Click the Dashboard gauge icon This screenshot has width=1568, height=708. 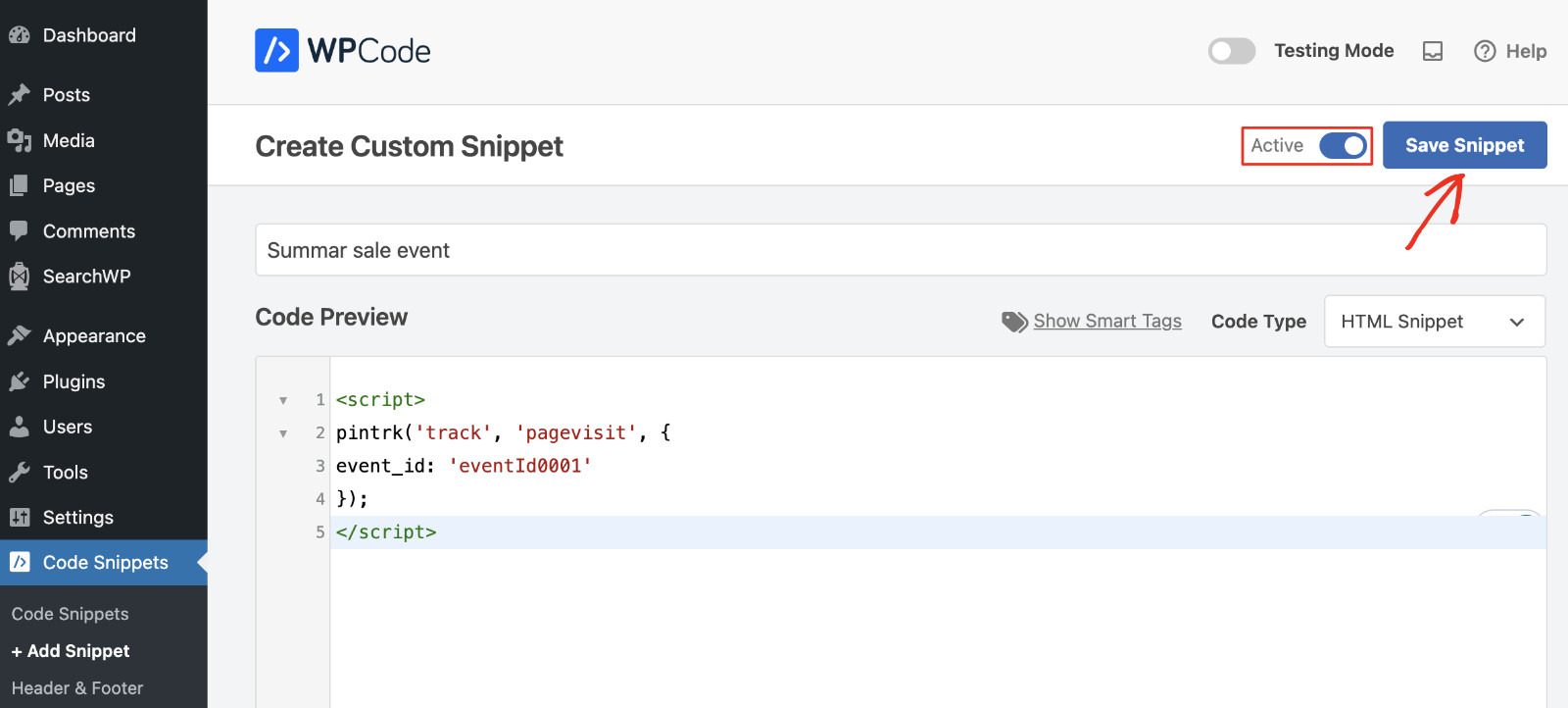click(19, 35)
